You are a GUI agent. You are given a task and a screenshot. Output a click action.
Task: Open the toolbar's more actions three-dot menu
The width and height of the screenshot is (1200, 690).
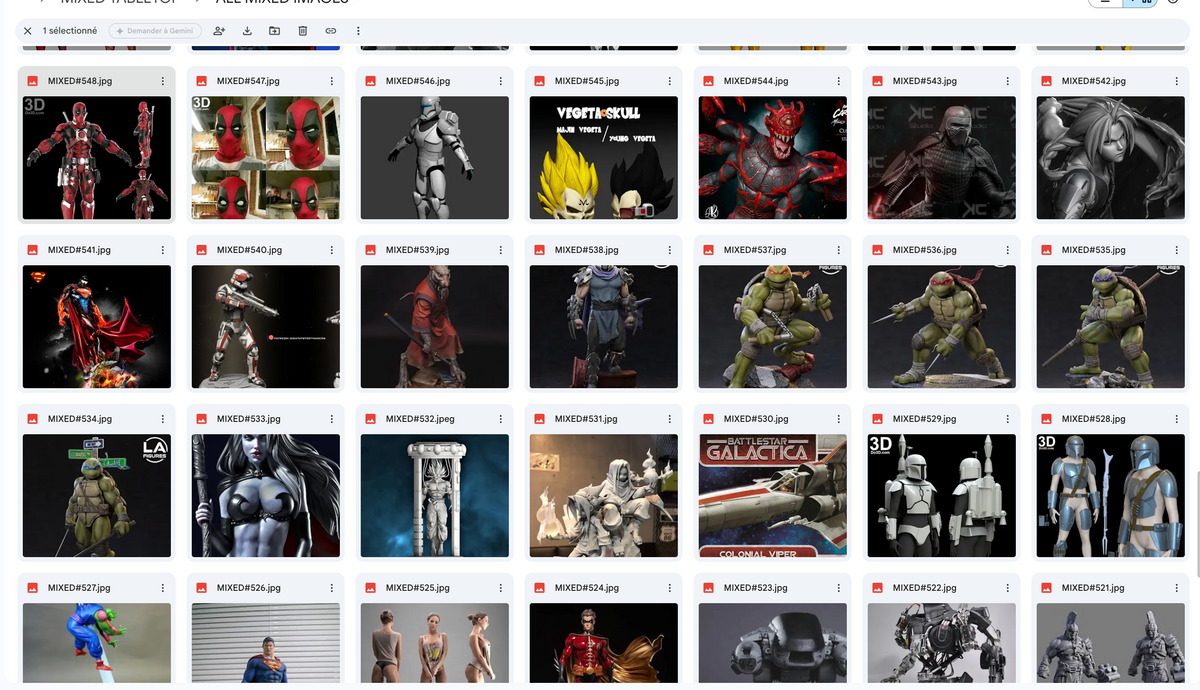pos(358,31)
